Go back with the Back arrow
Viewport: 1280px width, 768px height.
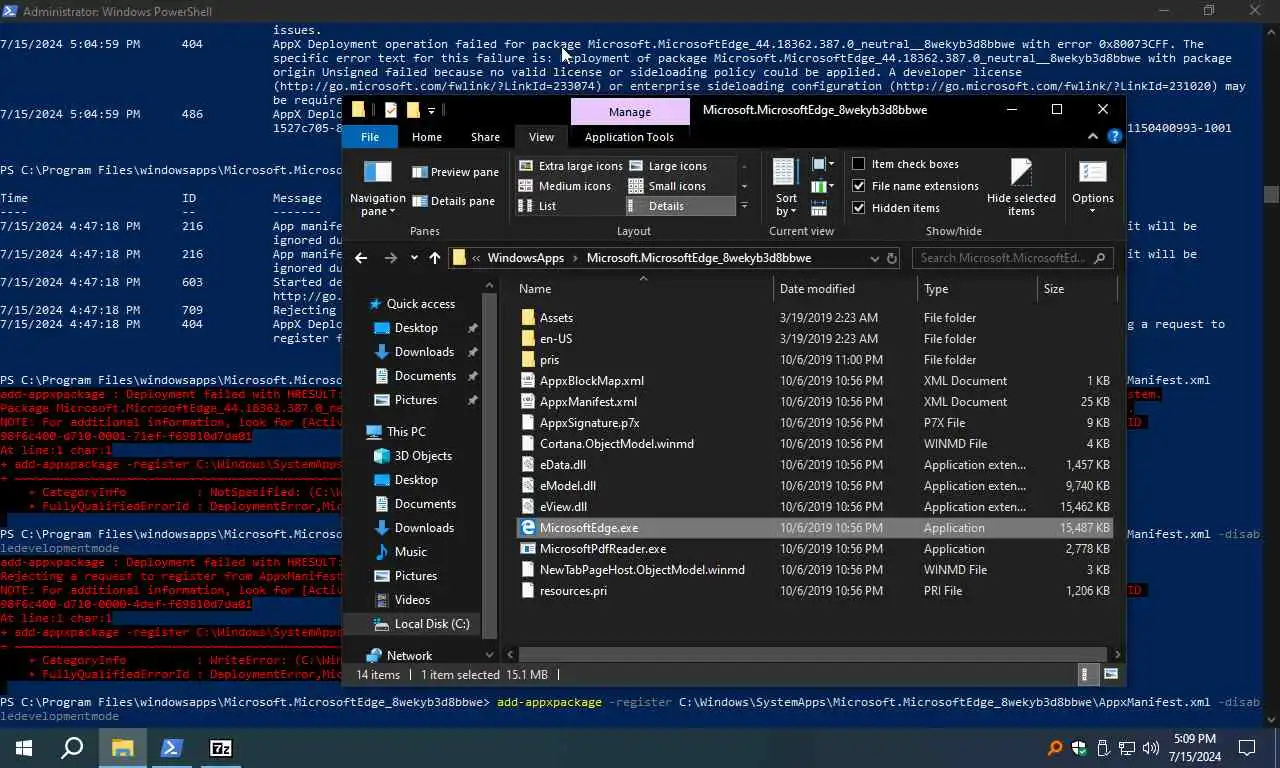(361, 258)
